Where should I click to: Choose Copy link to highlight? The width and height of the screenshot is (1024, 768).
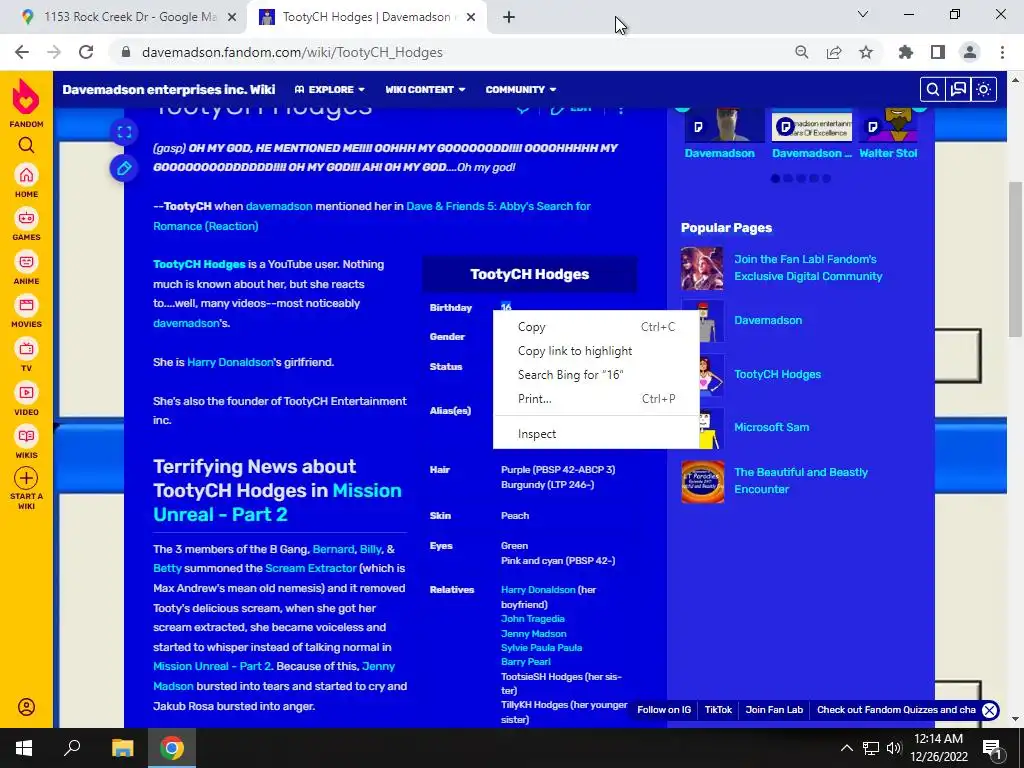tap(596, 351)
